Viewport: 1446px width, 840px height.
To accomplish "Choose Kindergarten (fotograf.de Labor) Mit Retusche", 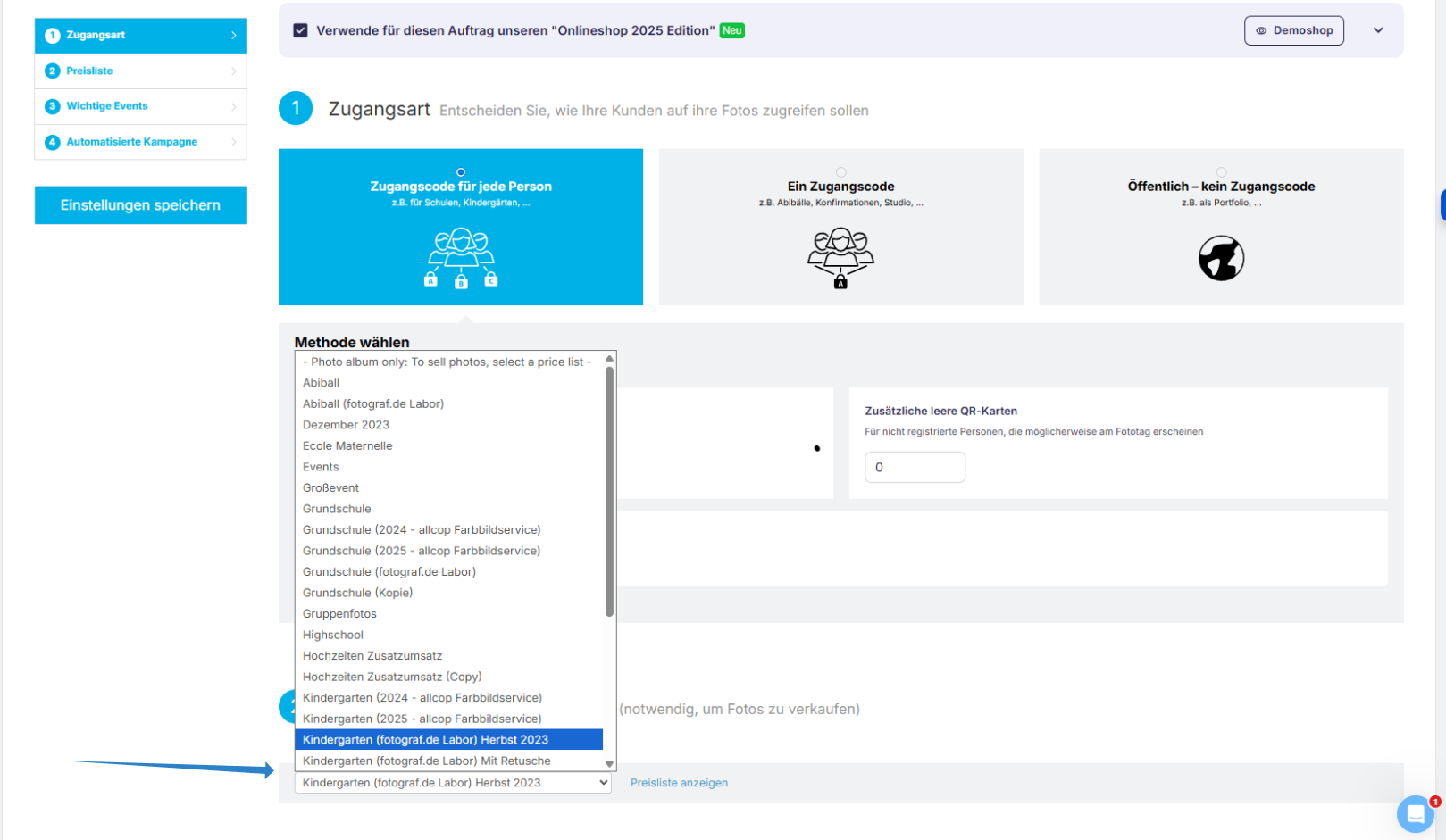I will [x=449, y=761].
